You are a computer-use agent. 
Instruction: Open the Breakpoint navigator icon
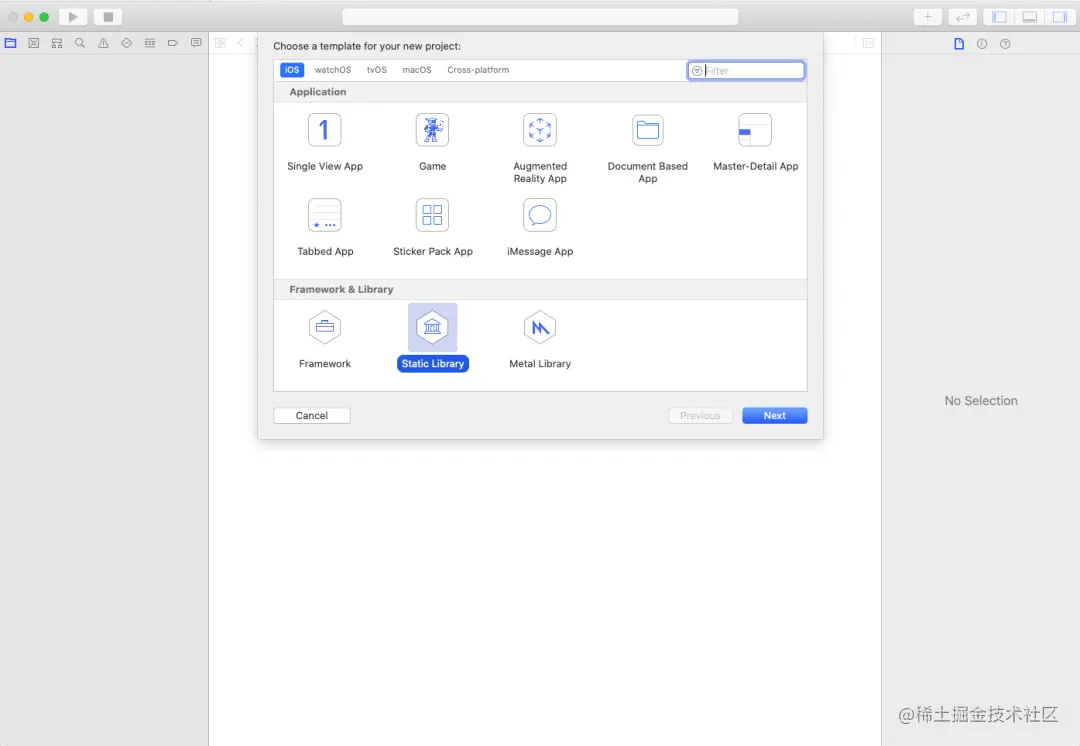[173, 43]
